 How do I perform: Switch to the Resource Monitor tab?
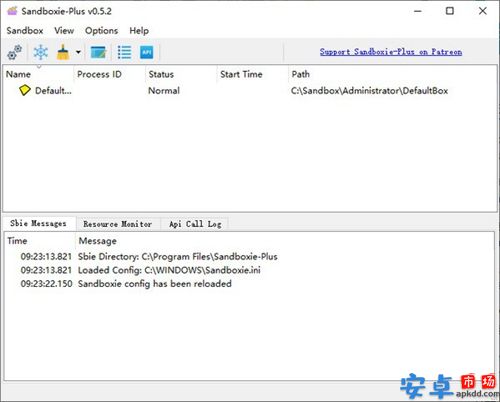[x=118, y=224]
